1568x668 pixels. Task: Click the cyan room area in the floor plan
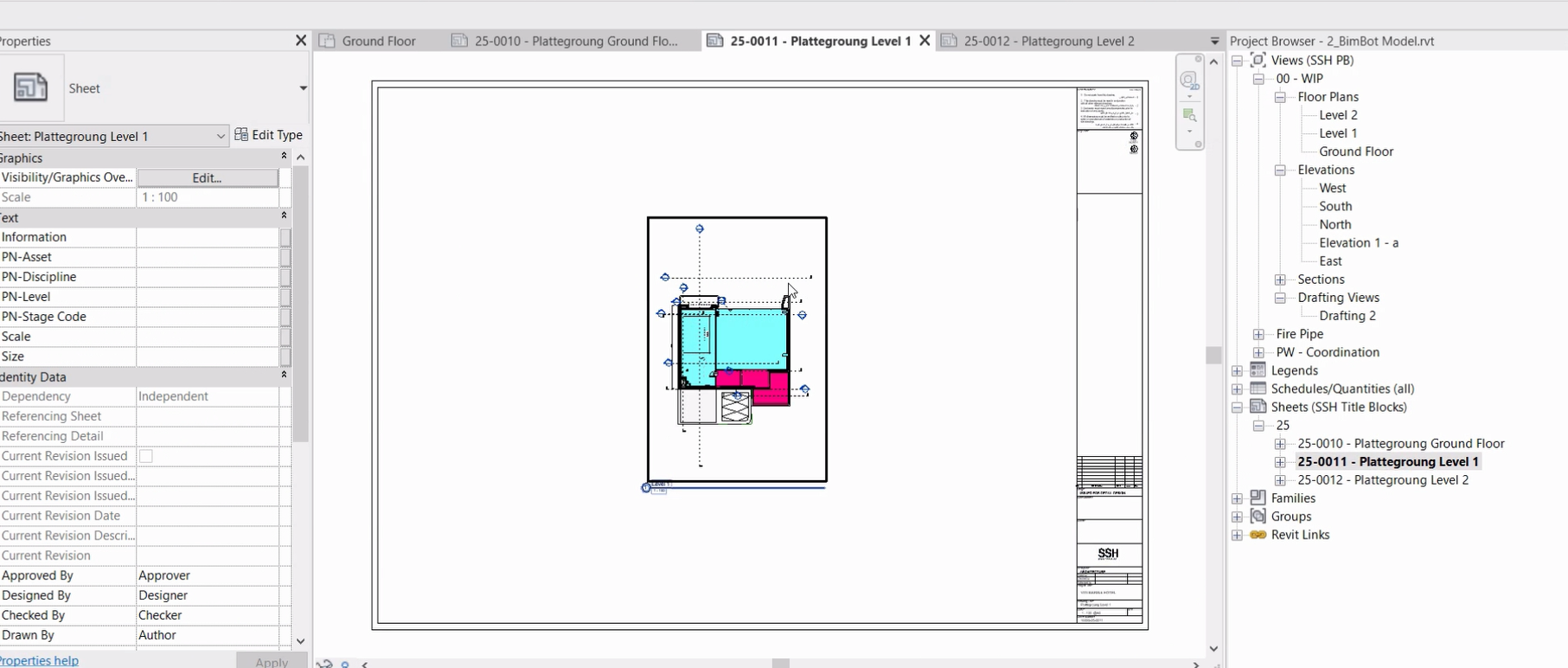click(x=751, y=339)
